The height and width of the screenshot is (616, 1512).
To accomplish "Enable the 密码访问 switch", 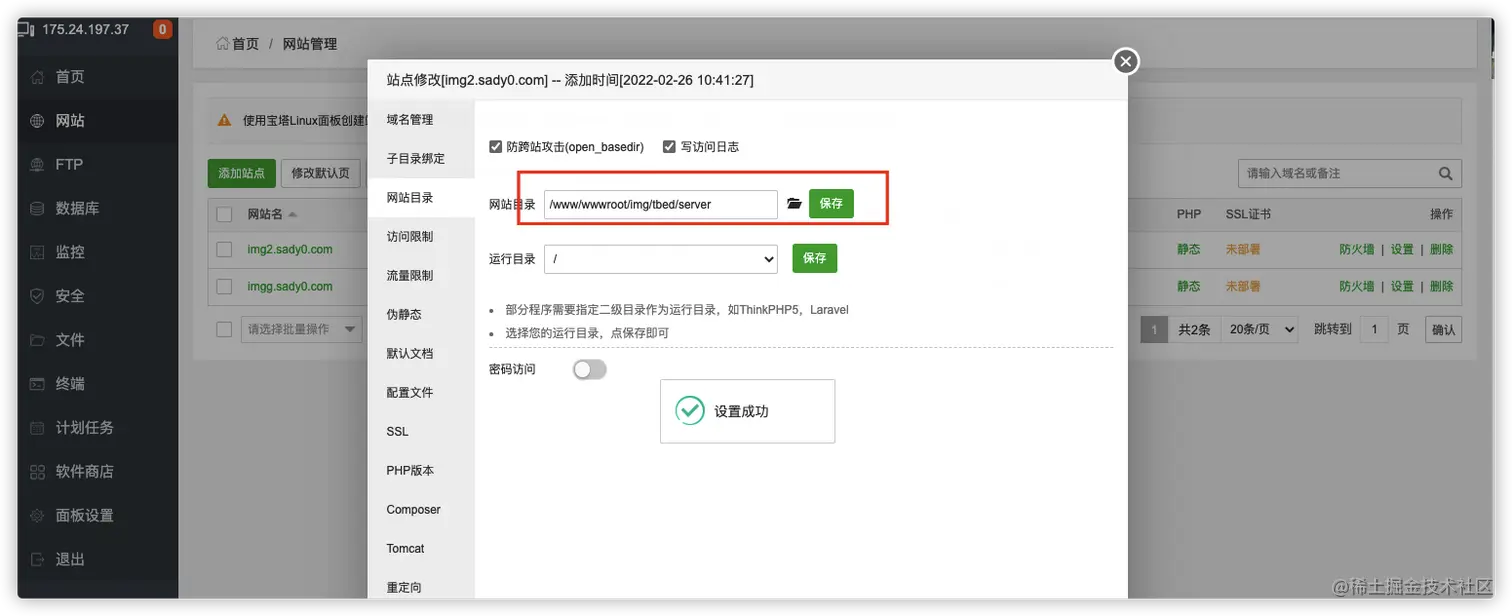I will click(x=590, y=370).
